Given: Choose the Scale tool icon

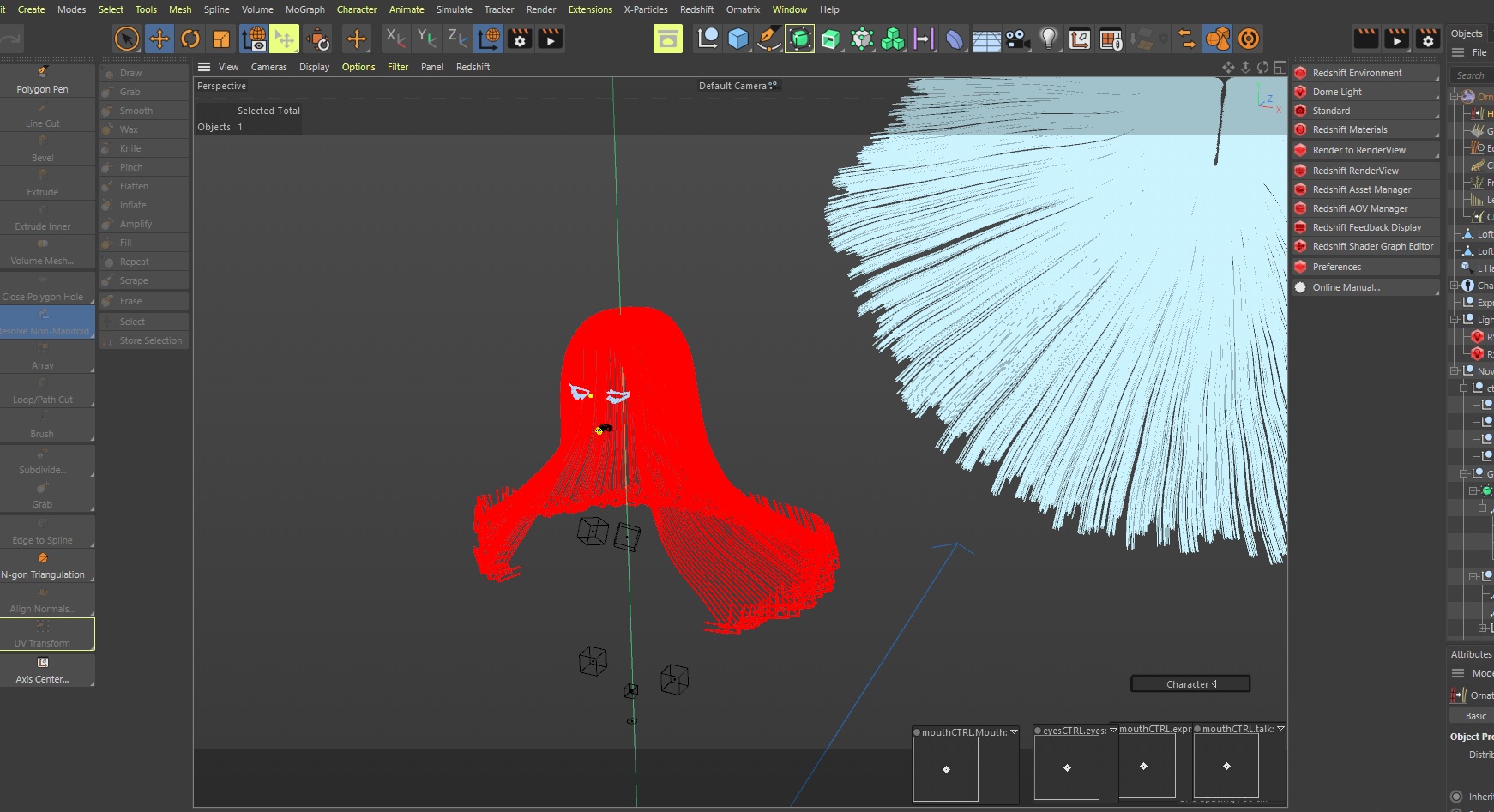Looking at the screenshot, I should coord(221,39).
